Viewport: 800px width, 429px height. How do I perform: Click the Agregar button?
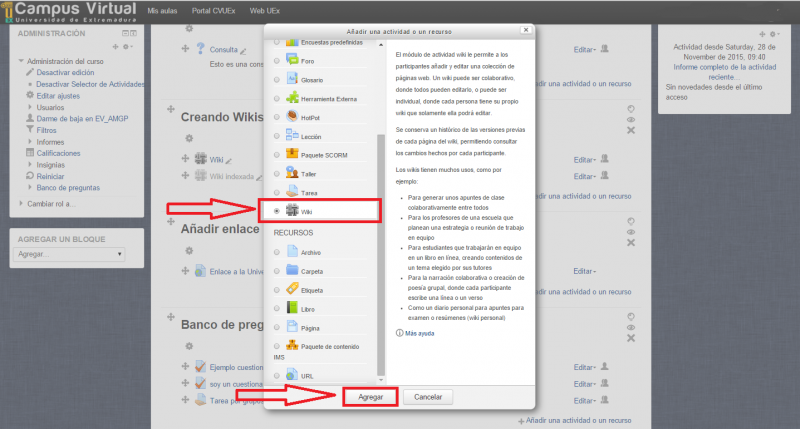pyautogui.click(x=370, y=397)
